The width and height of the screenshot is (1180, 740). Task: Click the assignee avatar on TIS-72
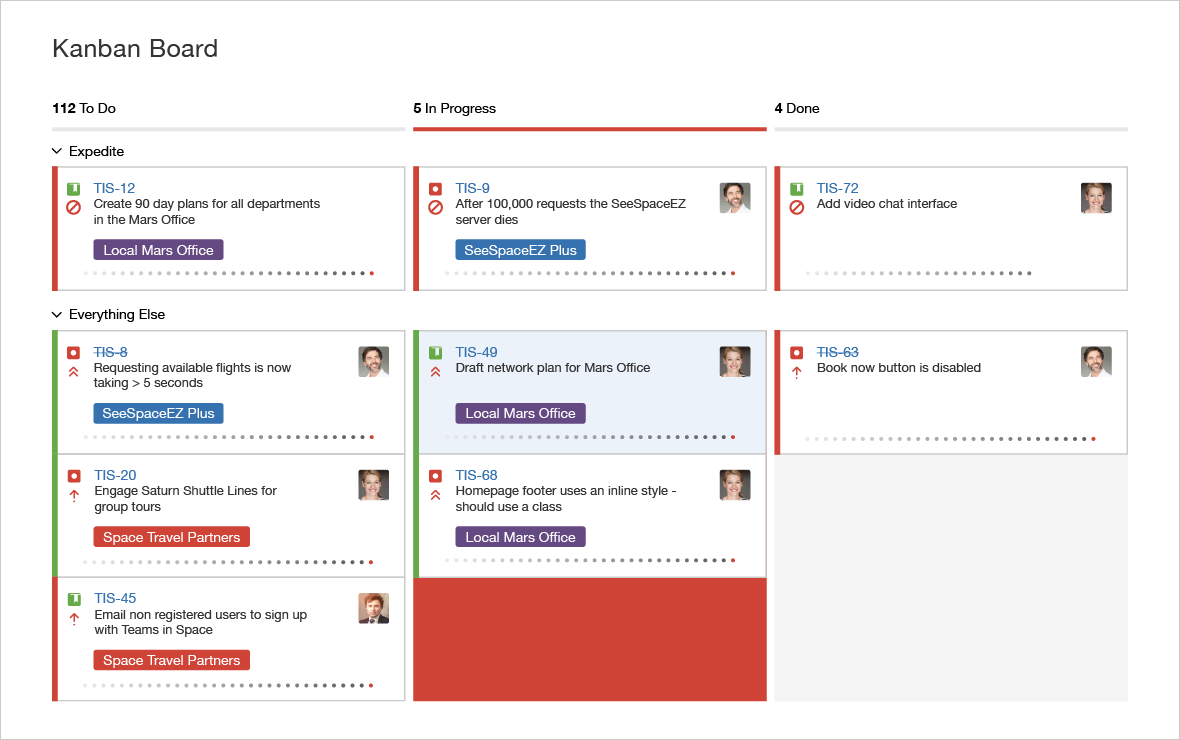point(1096,198)
